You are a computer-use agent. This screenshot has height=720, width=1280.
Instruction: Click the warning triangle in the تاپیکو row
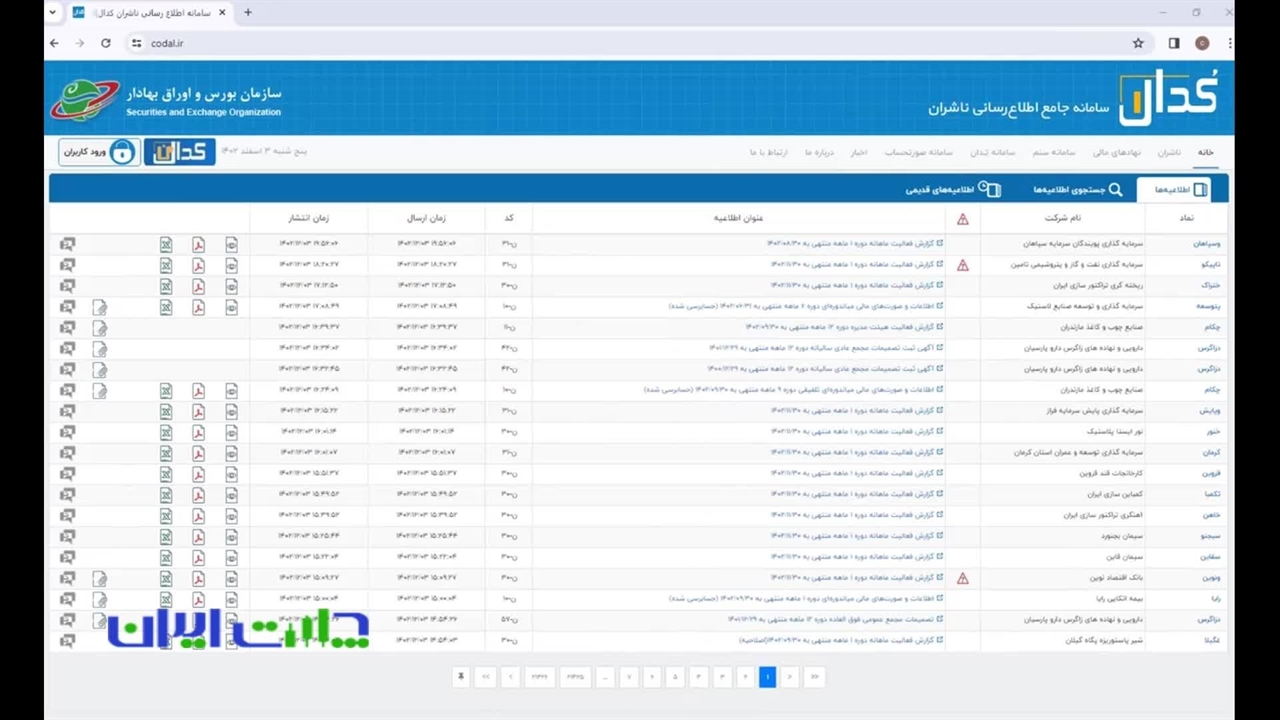(963, 265)
